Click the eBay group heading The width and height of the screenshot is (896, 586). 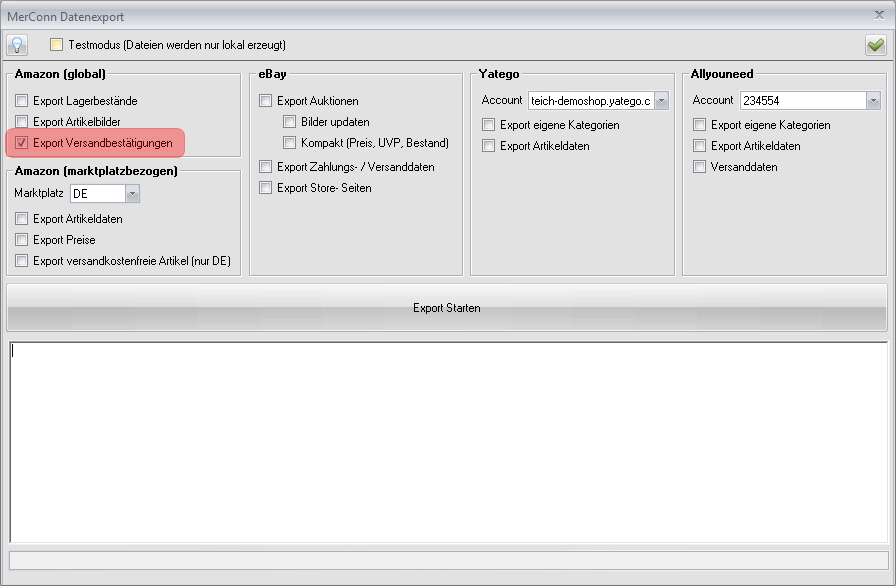pyautogui.click(x=272, y=74)
